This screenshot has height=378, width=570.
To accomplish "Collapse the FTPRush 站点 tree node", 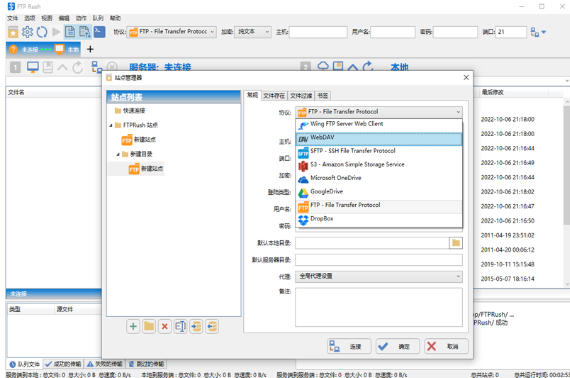I will 111,125.
